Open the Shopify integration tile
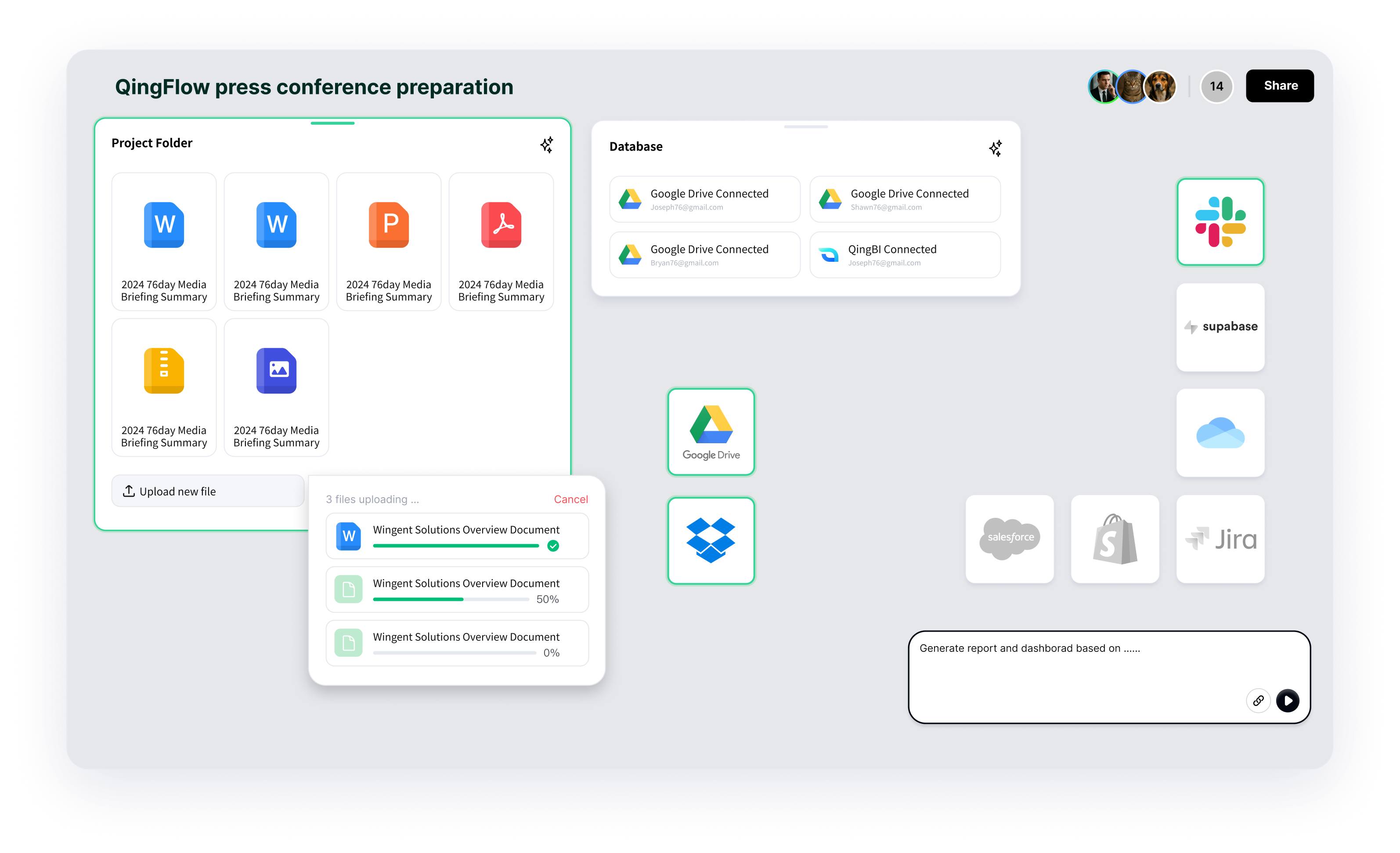This screenshot has height=853, width=1400. pyautogui.click(x=1115, y=538)
